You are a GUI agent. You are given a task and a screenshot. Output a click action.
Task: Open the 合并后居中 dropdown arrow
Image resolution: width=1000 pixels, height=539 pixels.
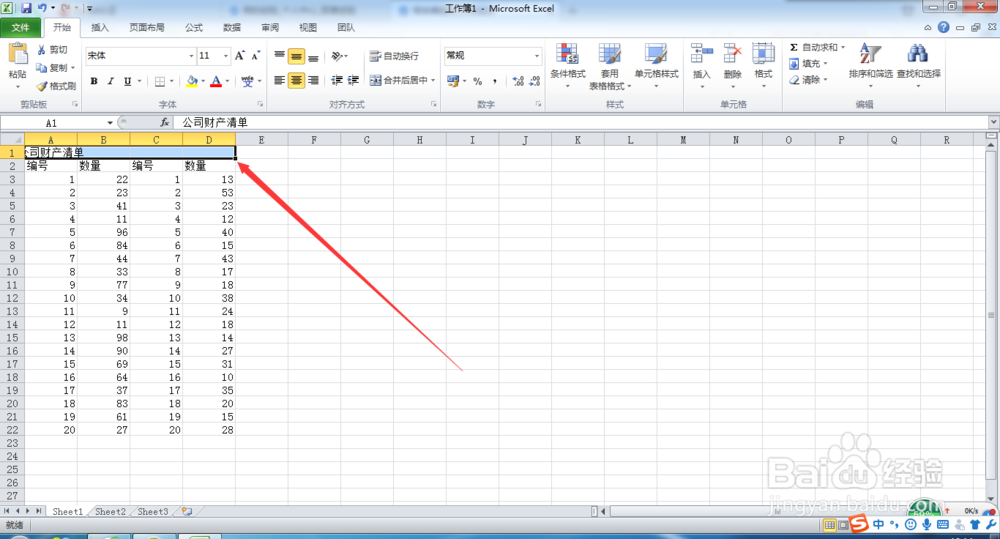tap(433, 80)
